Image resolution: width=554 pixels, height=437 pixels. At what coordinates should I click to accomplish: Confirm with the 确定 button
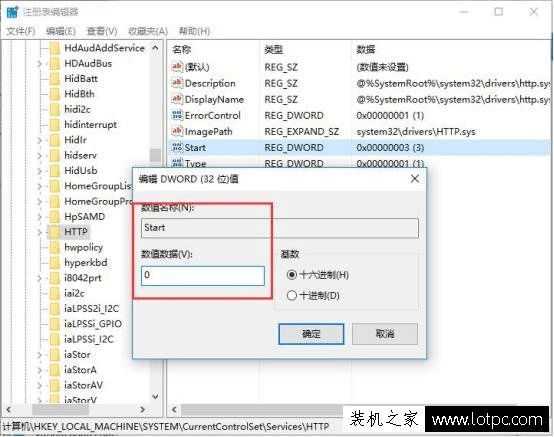point(311,334)
